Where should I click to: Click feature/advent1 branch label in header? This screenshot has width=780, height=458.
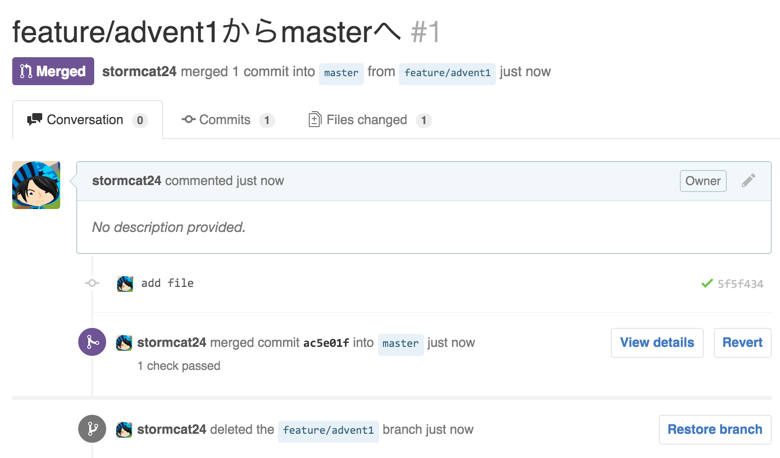447,73
